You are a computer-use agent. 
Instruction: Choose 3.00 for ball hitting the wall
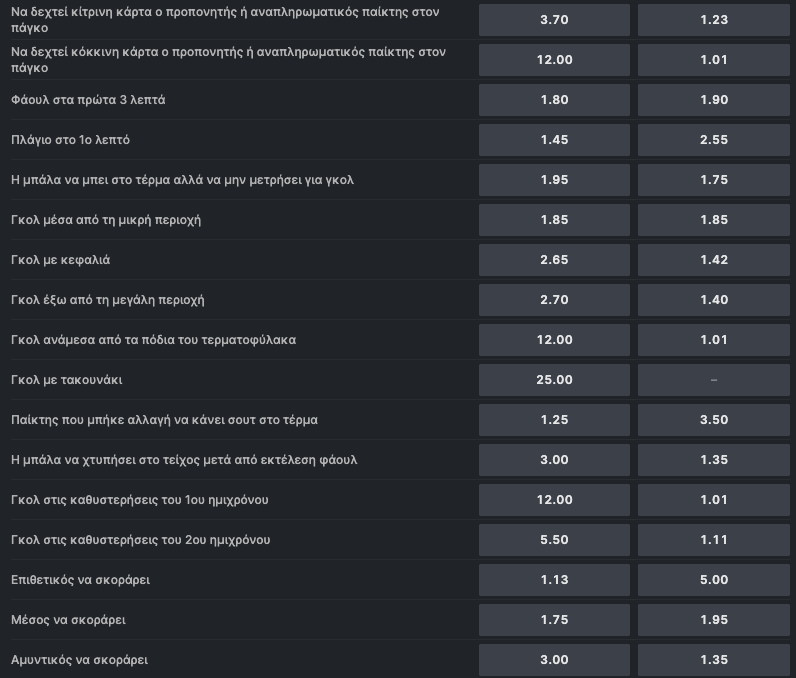554,460
